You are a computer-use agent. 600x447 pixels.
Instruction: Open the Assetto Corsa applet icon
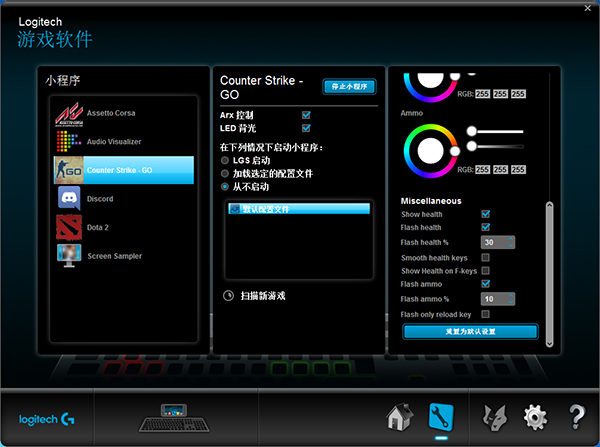point(69,114)
